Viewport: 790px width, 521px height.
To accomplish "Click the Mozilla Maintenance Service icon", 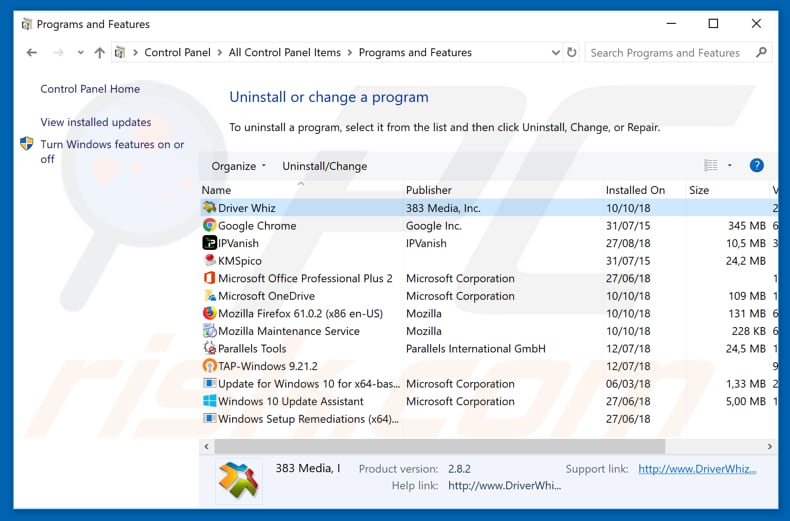I will click(209, 331).
